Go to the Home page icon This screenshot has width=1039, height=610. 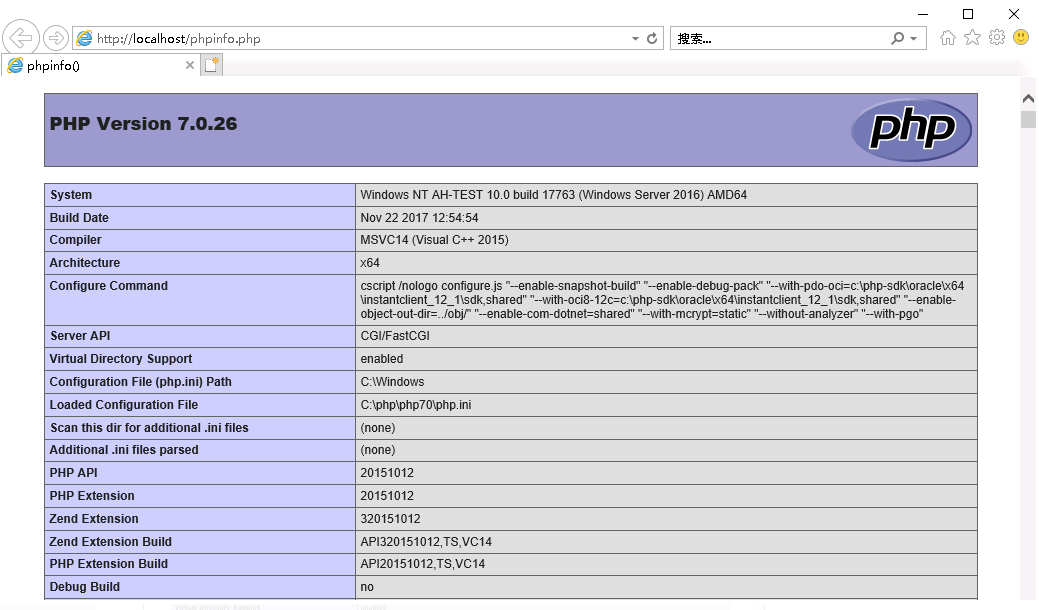point(947,38)
